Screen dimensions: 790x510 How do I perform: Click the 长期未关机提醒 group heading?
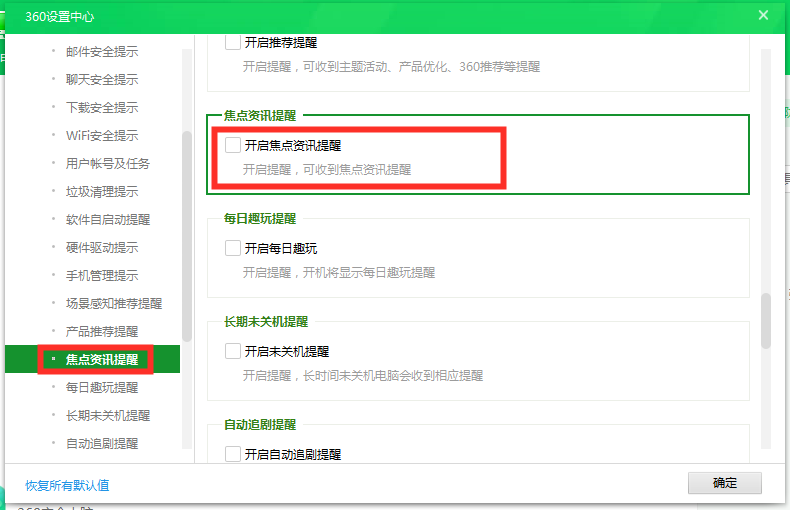pyautogui.click(x=266, y=322)
